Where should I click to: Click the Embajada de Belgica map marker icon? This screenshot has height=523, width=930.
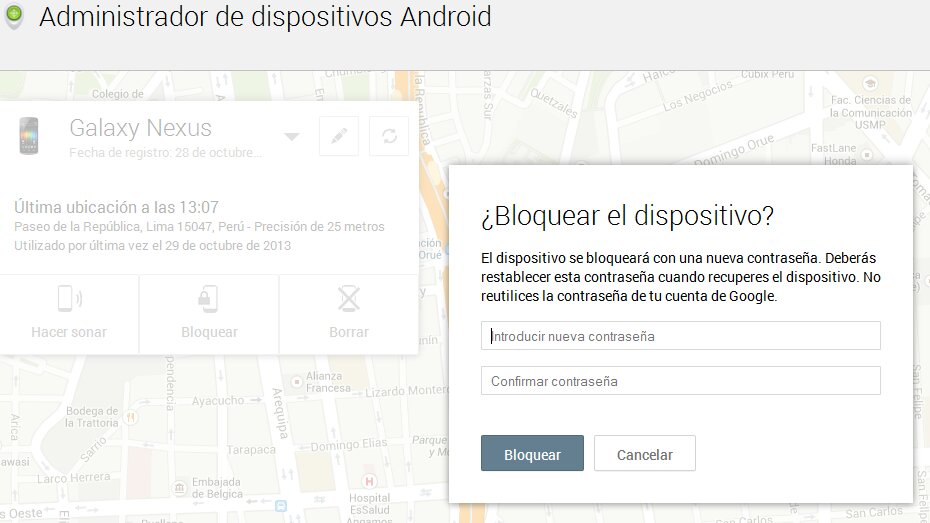[179, 488]
